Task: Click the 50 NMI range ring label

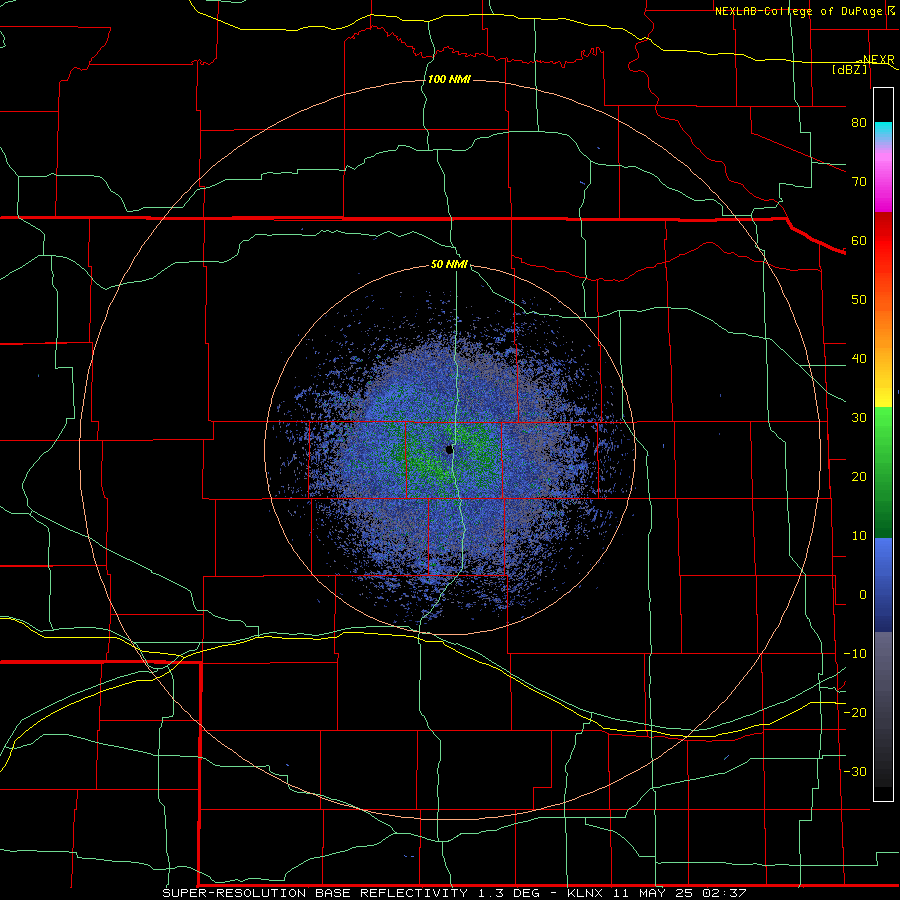Action: pyautogui.click(x=449, y=265)
